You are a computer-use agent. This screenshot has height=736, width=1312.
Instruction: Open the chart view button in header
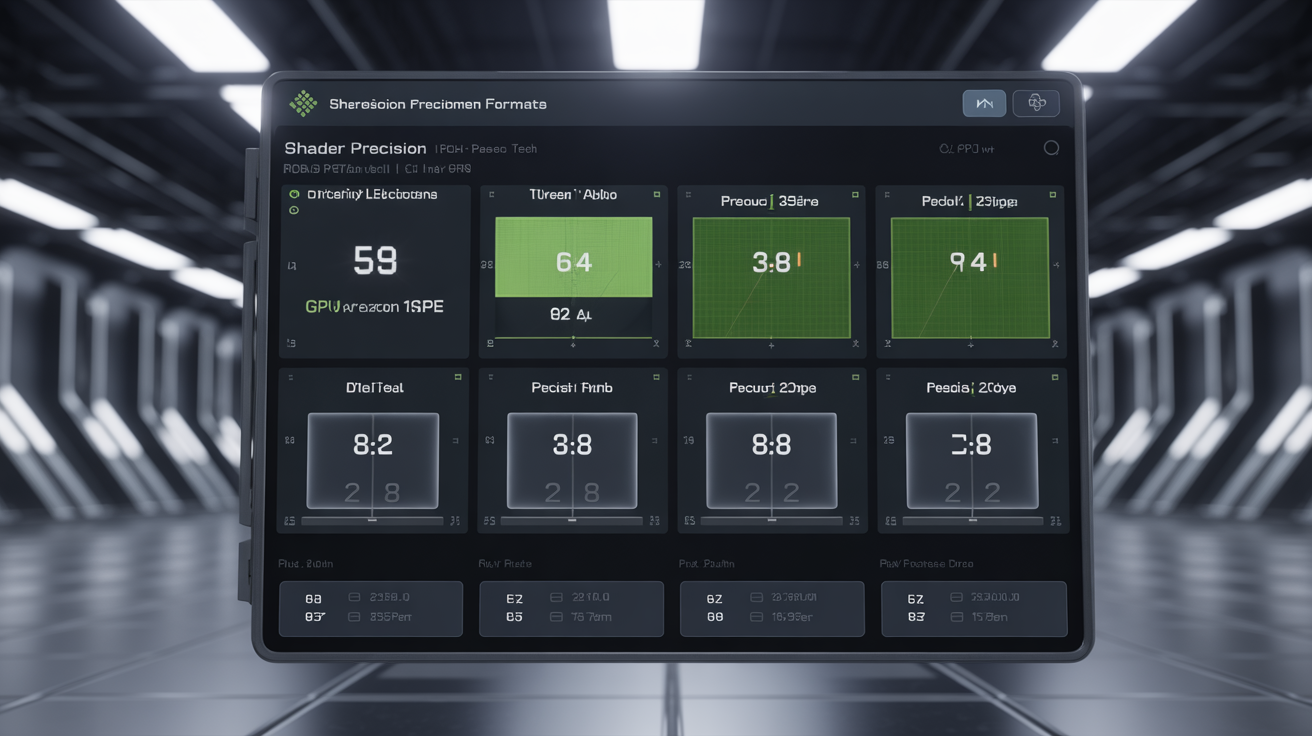pyautogui.click(x=984, y=103)
